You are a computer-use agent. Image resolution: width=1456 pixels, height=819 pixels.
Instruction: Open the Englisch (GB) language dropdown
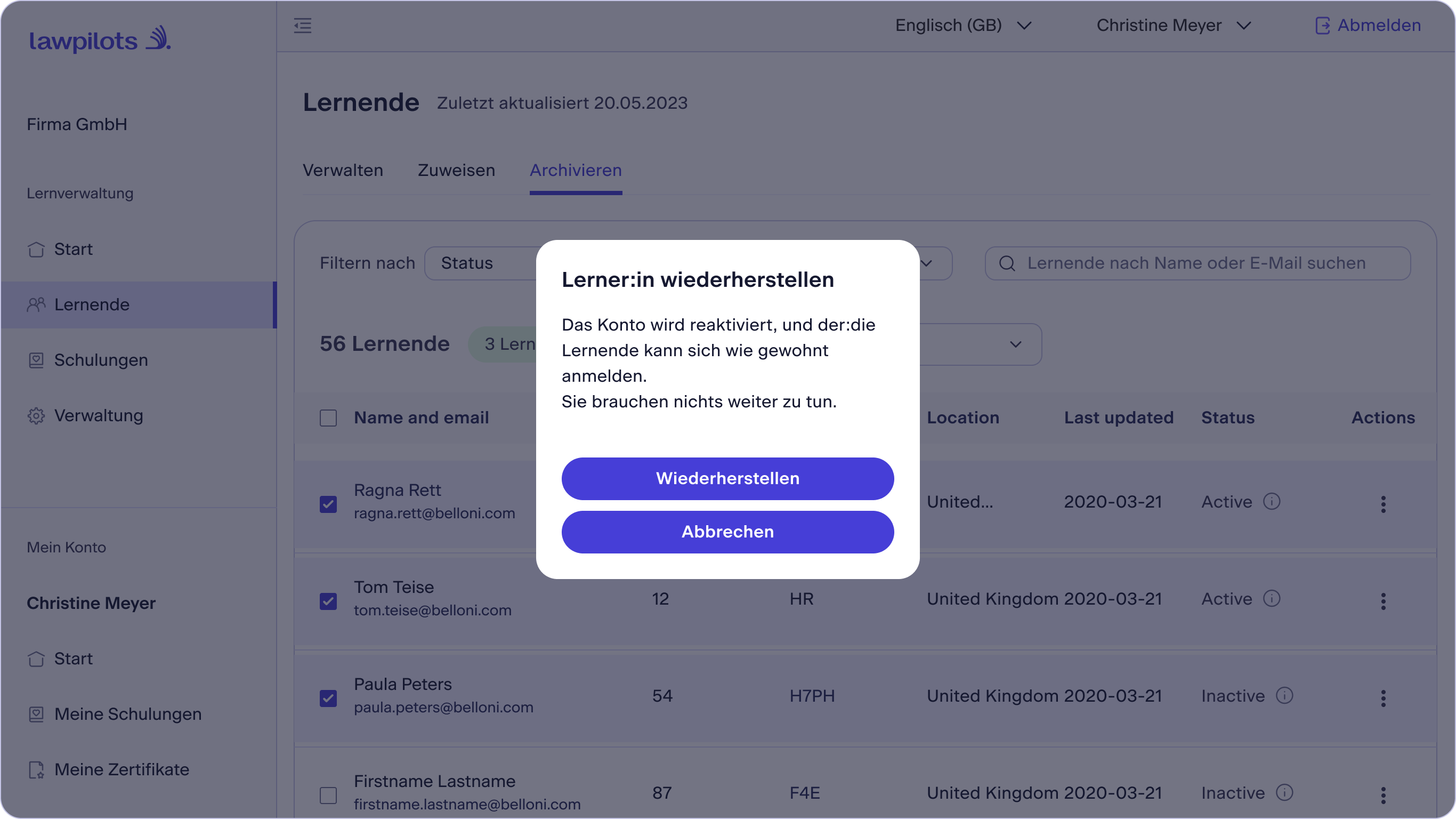[963, 26]
